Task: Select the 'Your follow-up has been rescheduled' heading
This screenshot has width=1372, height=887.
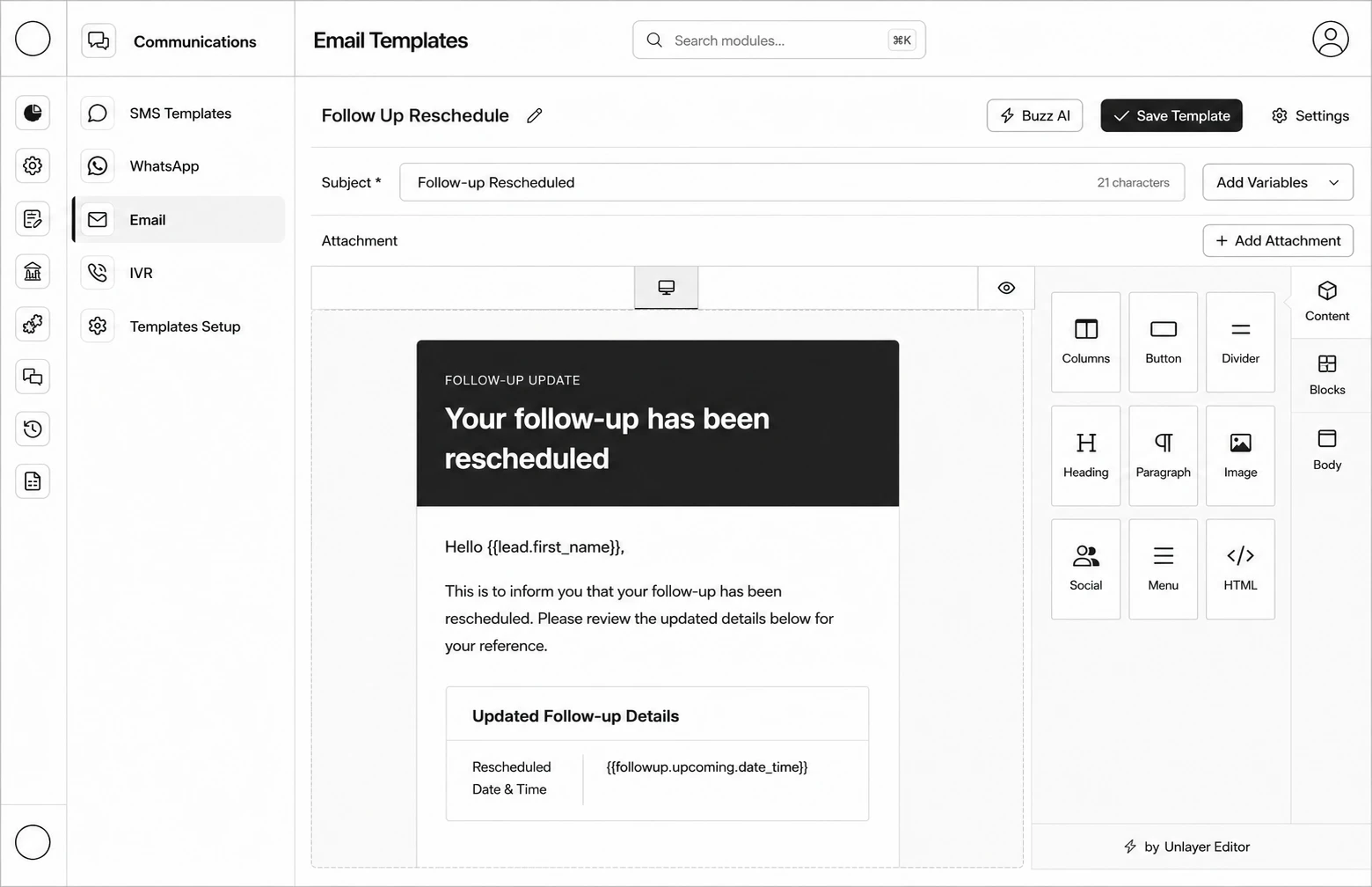Action: [607, 438]
